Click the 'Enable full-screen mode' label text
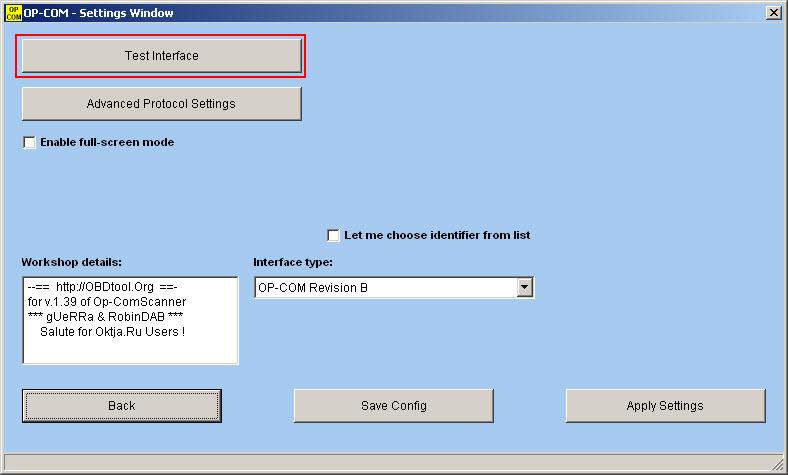 click(106, 143)
